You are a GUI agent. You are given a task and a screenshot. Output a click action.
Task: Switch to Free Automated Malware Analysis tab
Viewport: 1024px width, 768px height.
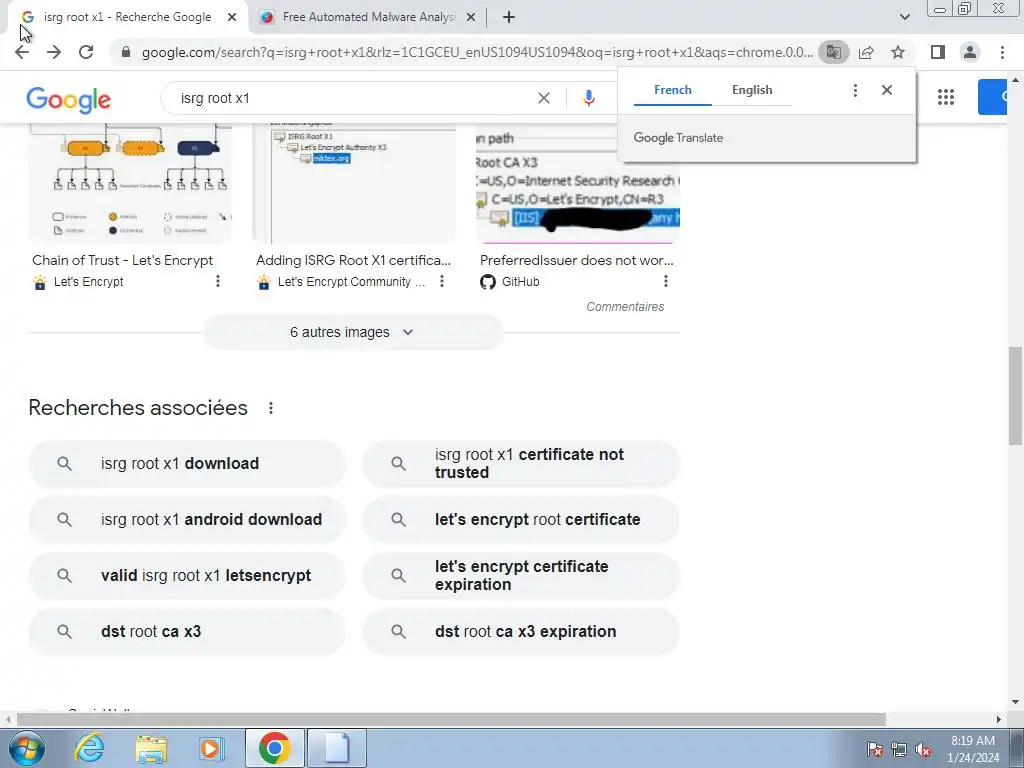click(368, 18)
